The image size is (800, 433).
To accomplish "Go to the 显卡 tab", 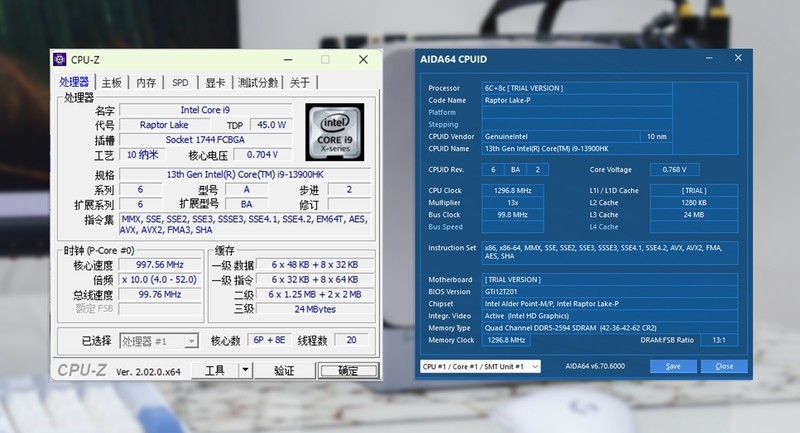I will (x=215, y=83).
